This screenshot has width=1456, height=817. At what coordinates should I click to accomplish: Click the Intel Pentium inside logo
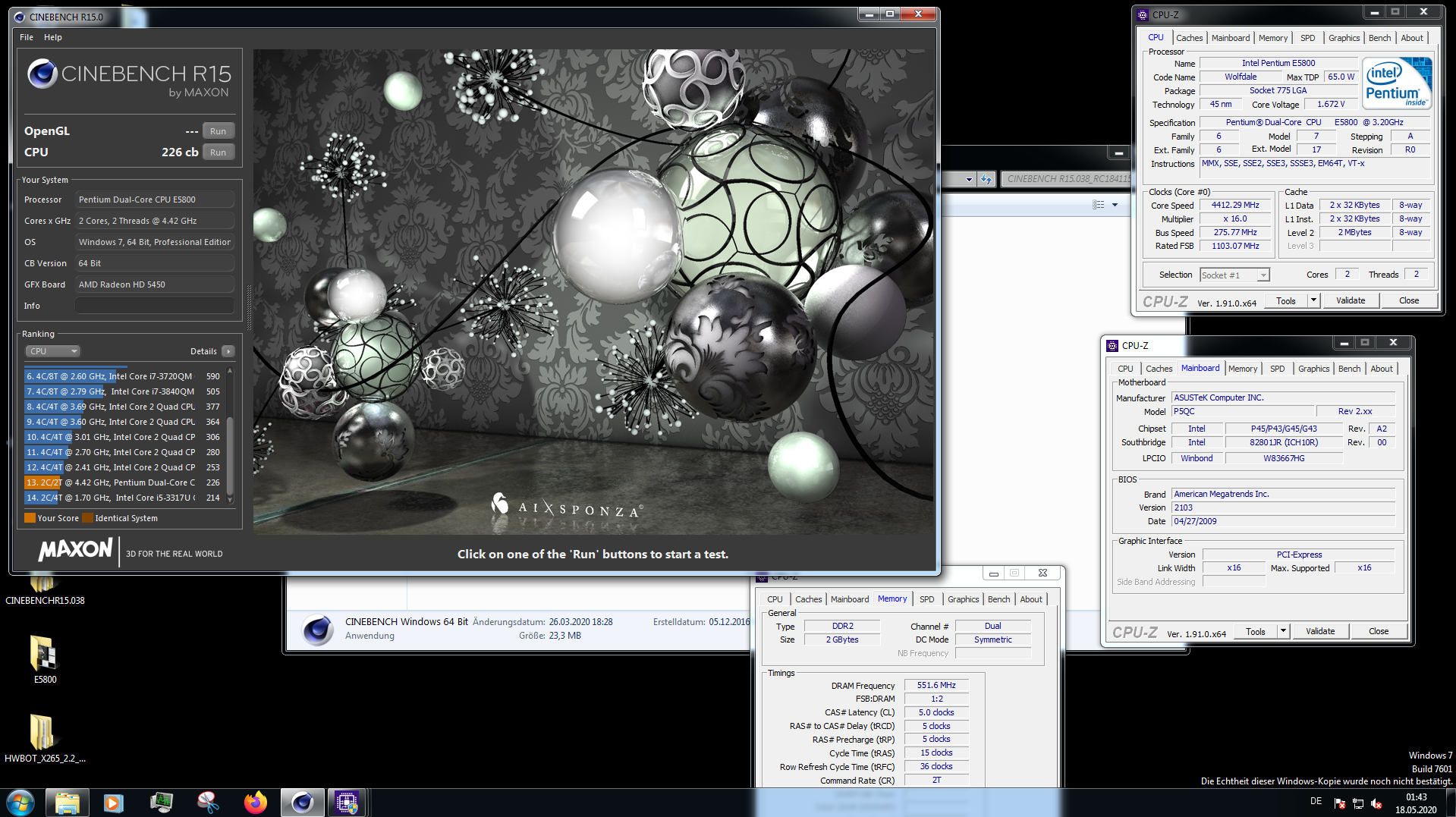click(1396, 84)
